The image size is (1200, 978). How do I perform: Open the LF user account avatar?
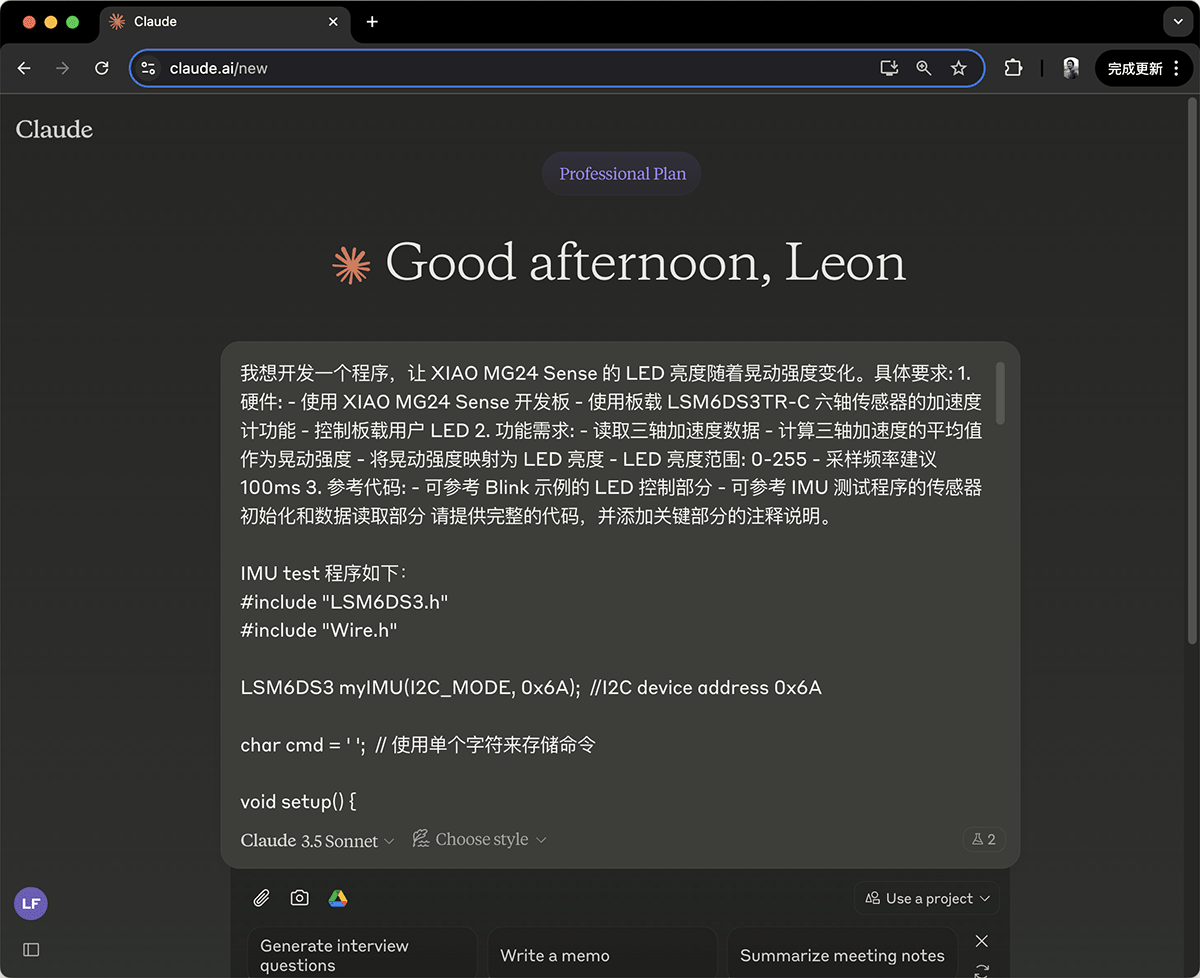(31, 903)
